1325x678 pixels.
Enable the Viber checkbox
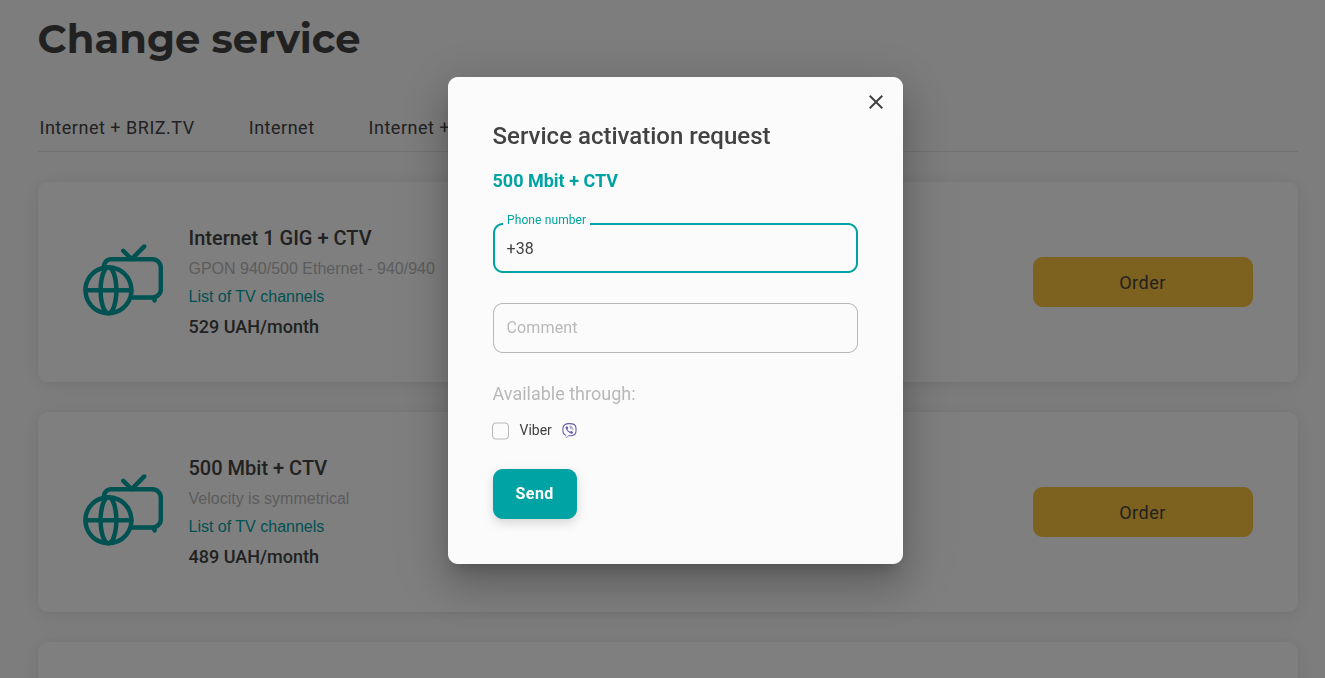click(x=501, y=431)
